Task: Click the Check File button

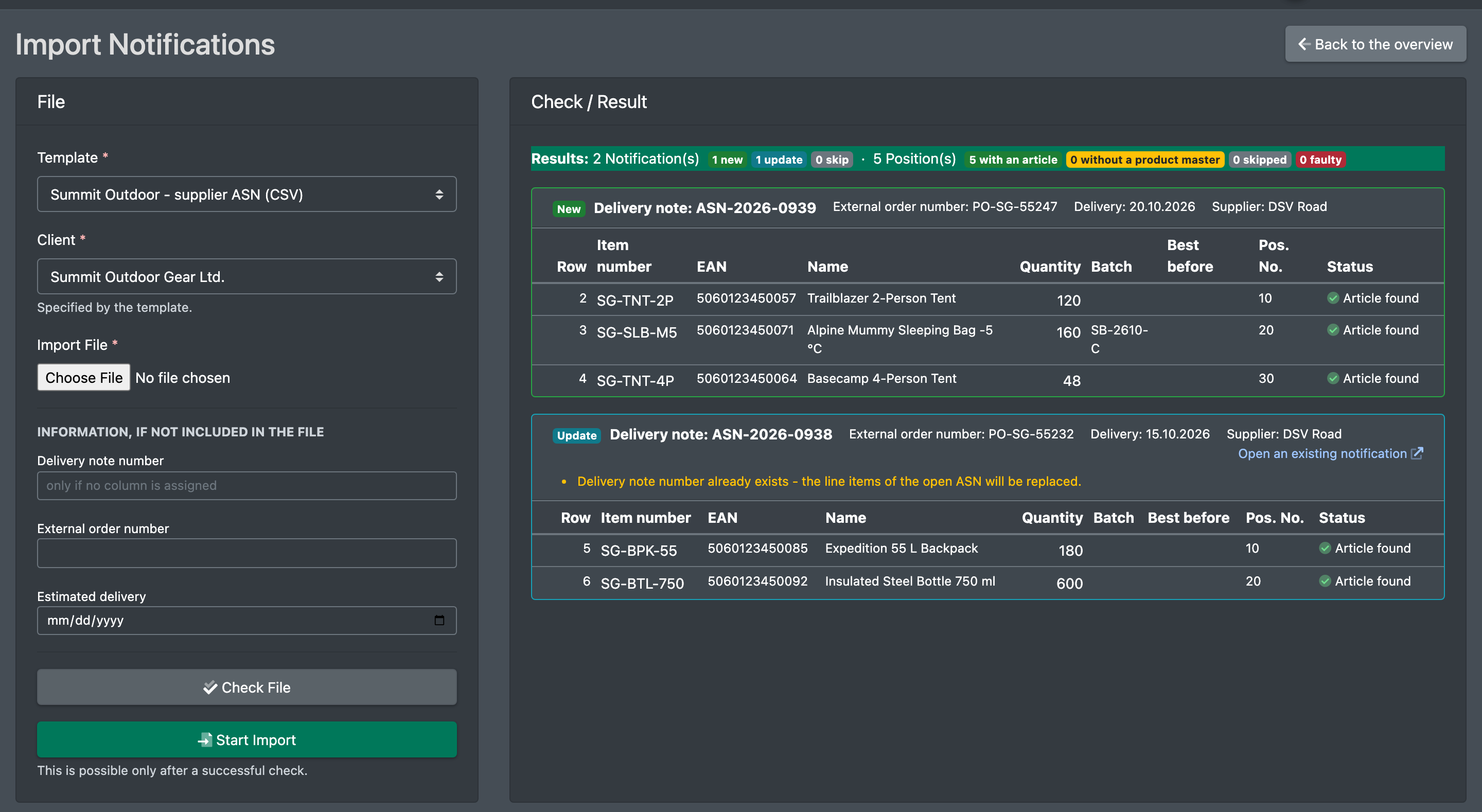Action: 247,687
